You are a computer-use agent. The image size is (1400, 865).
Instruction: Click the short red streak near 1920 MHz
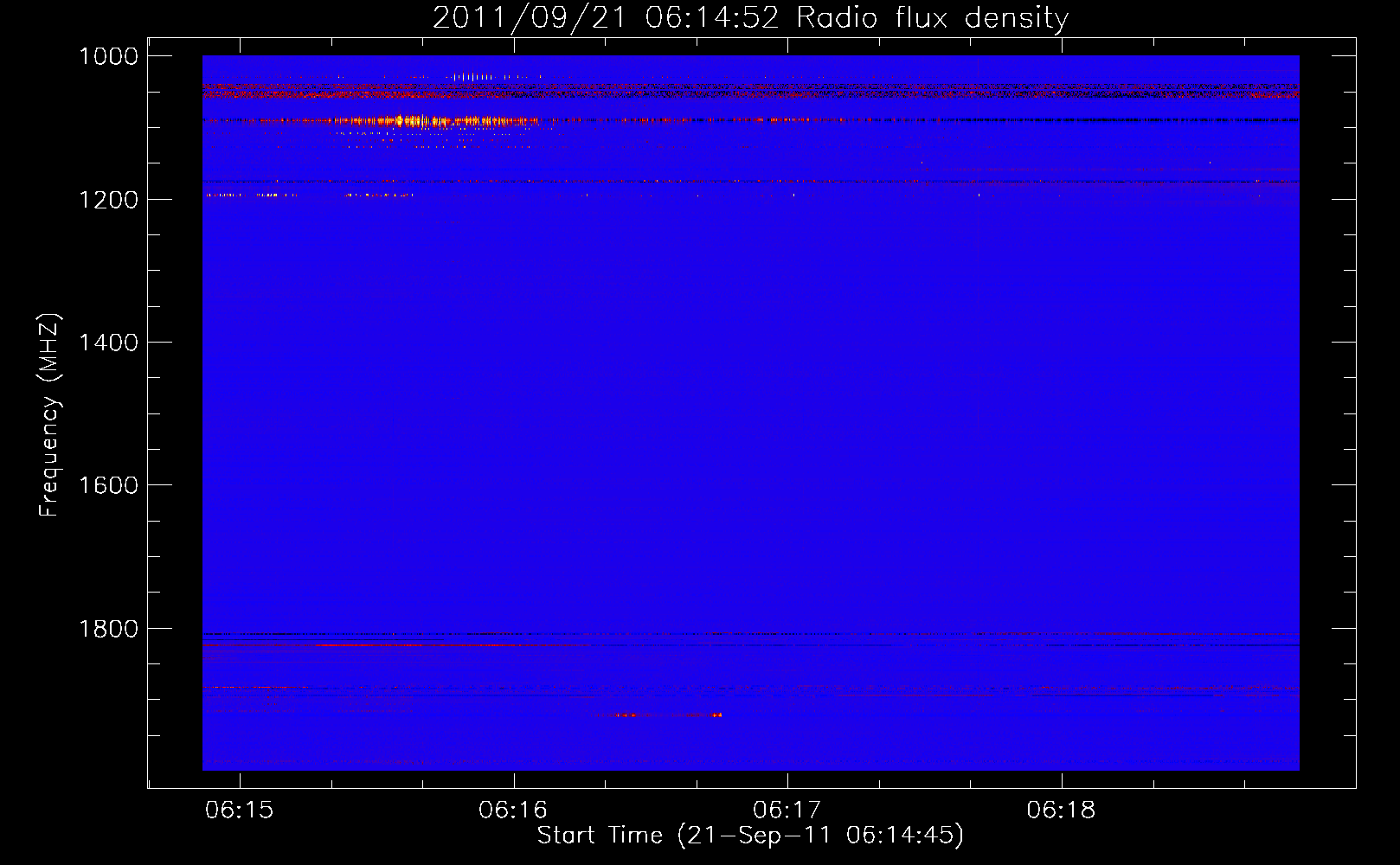tap(667, 715)
